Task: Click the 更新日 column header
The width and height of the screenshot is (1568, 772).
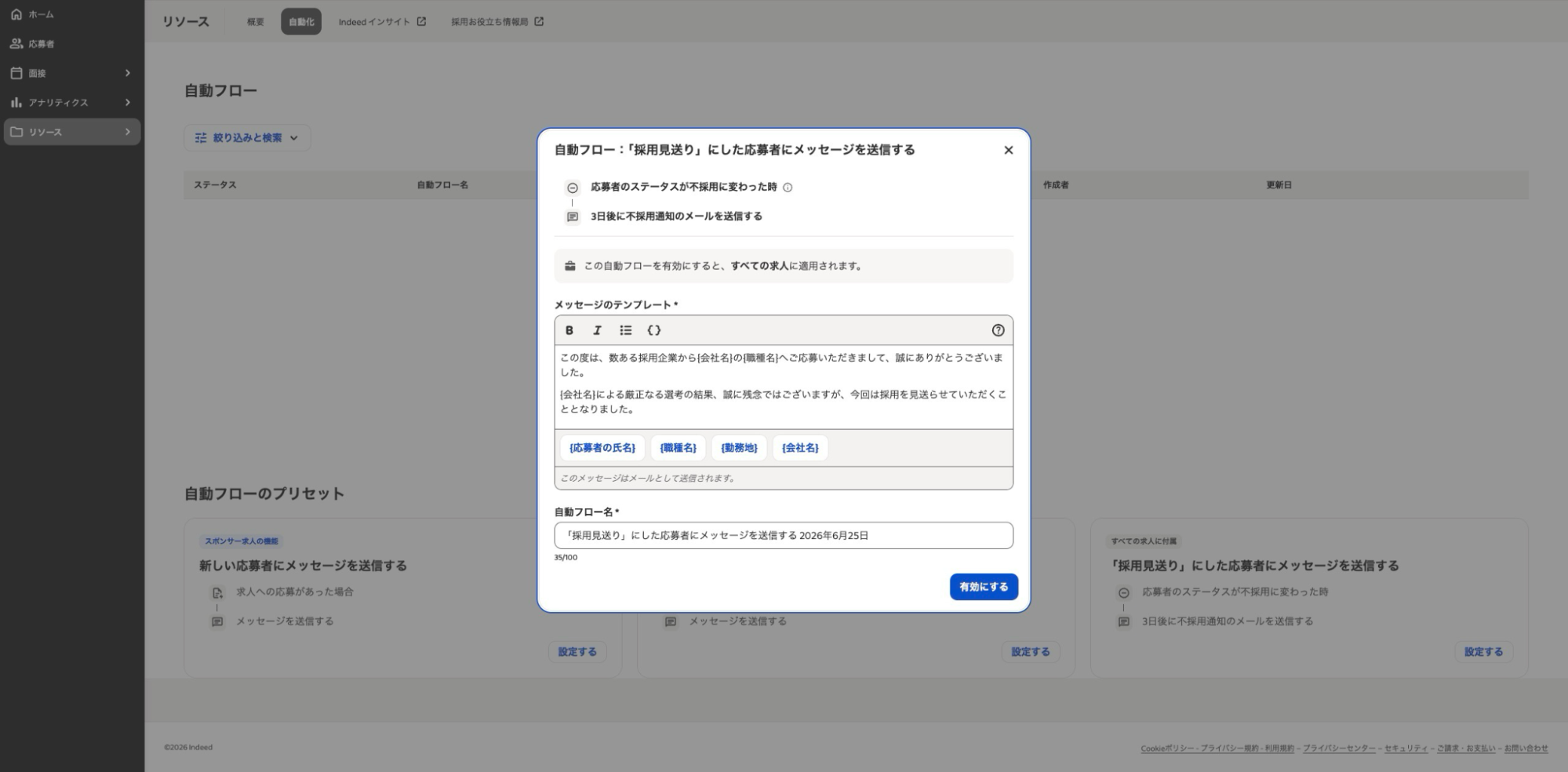Action: (1279, 185)
